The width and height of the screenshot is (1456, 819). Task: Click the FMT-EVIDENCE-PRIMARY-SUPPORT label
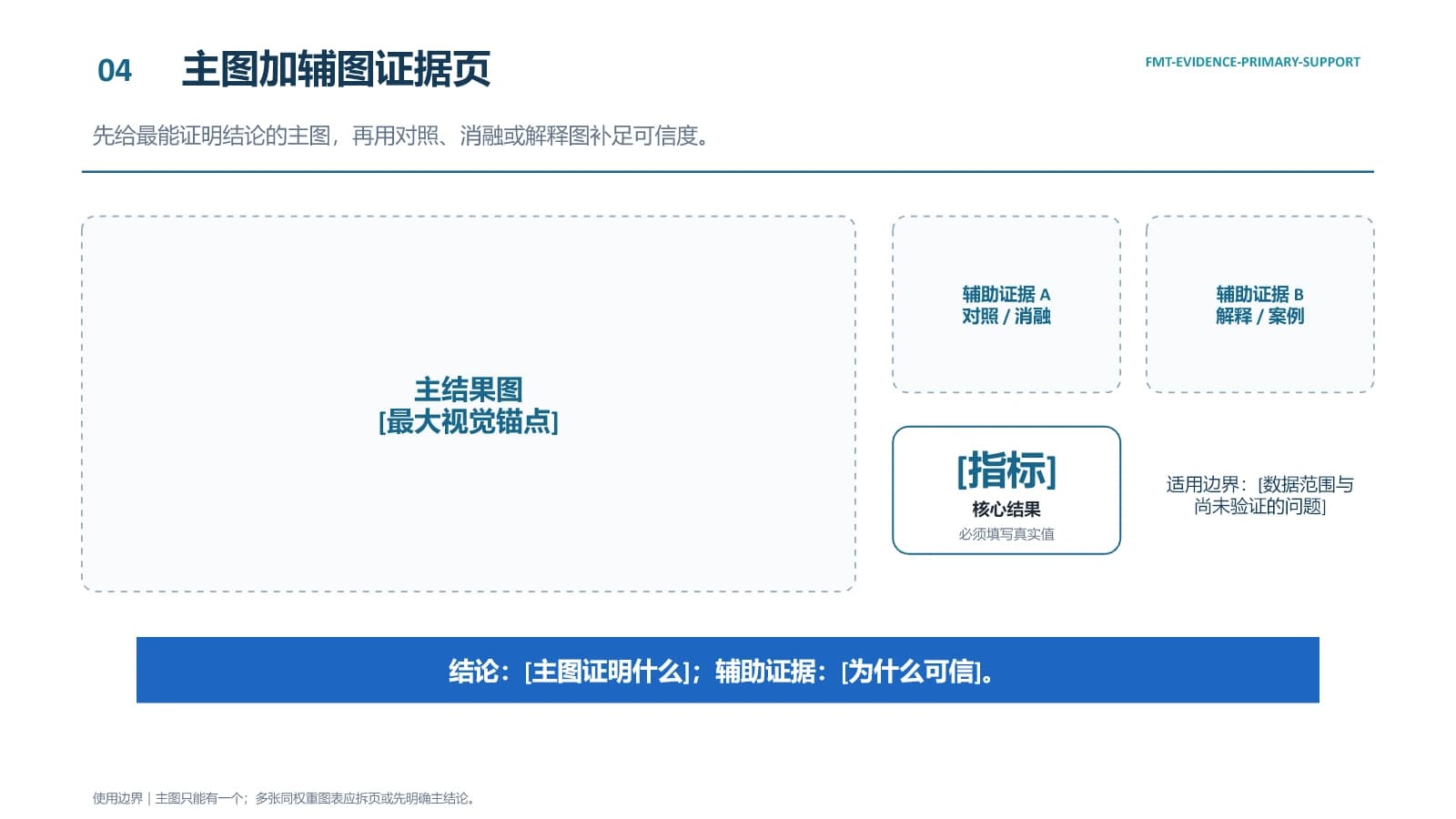[x=1252, y=62]
